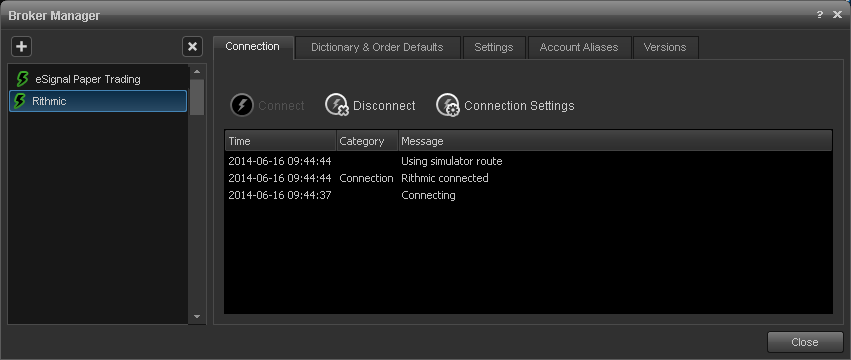Screen dimensions: 851x360
Task: Add a new broker with plus icon
Action: tap(21, 47)
